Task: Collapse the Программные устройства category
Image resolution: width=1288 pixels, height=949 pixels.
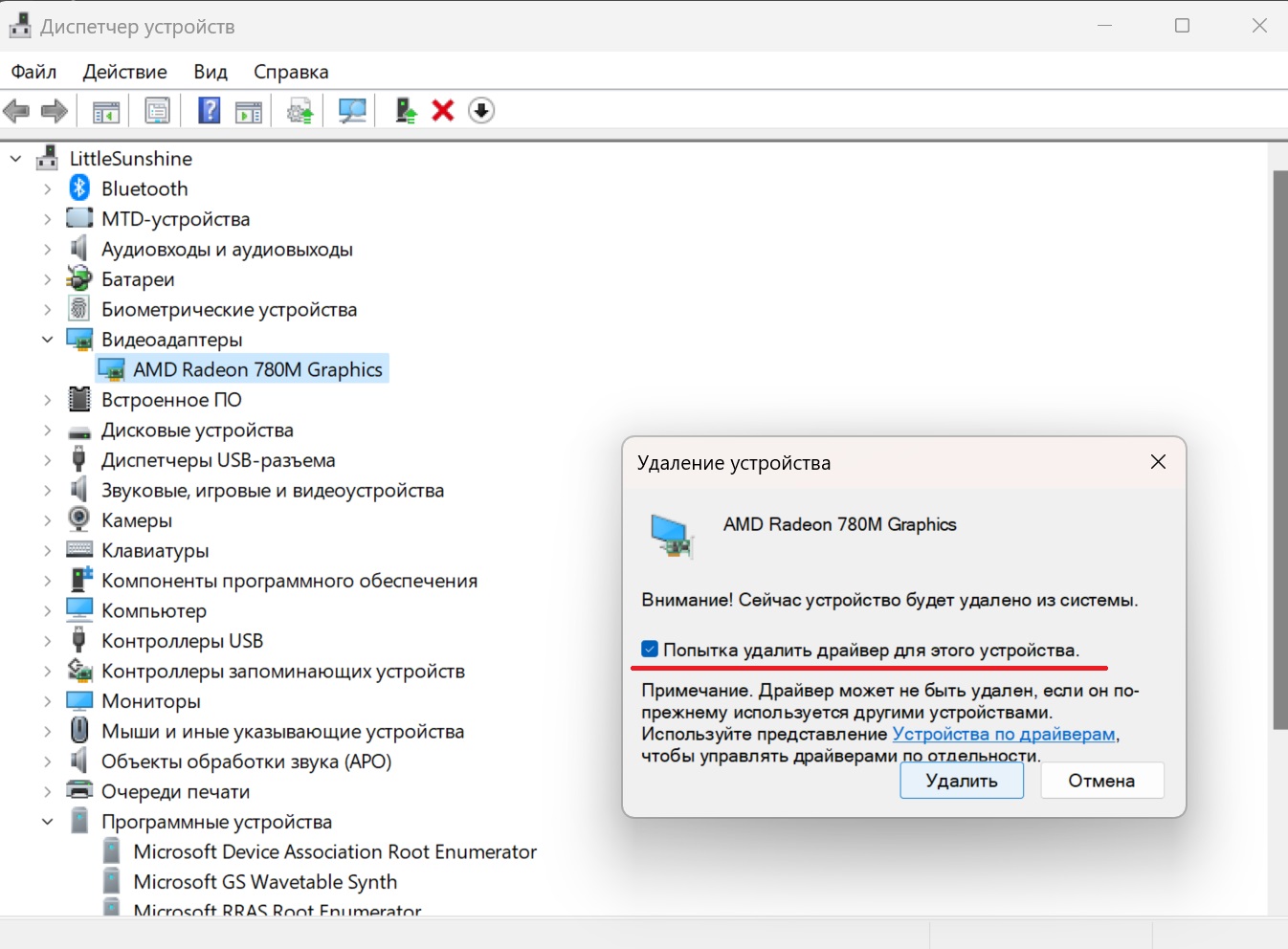Action: pos(47,821)
